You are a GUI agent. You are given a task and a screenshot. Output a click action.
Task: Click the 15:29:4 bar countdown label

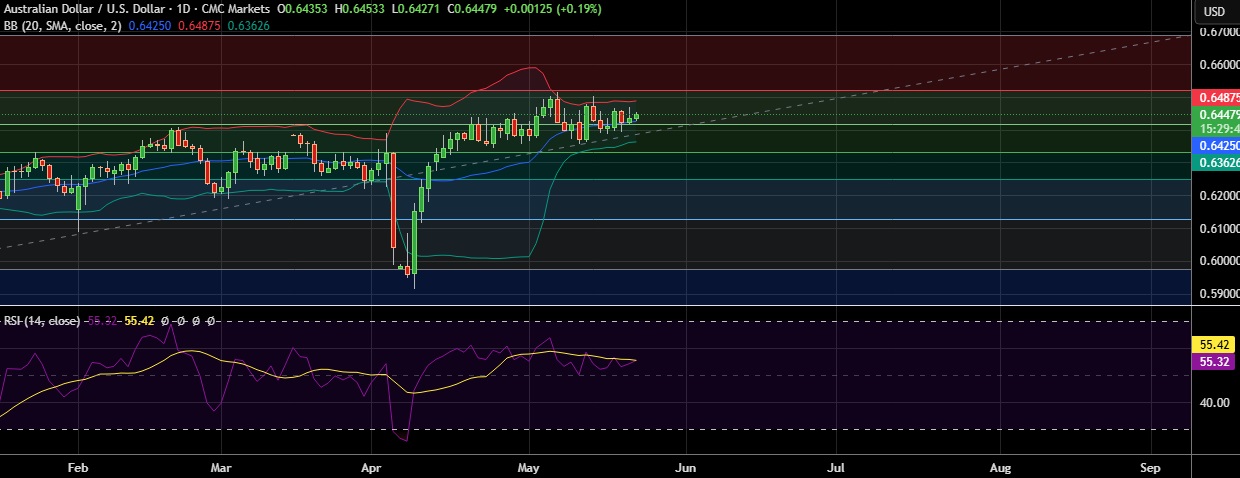click(x=1214, y=128)
